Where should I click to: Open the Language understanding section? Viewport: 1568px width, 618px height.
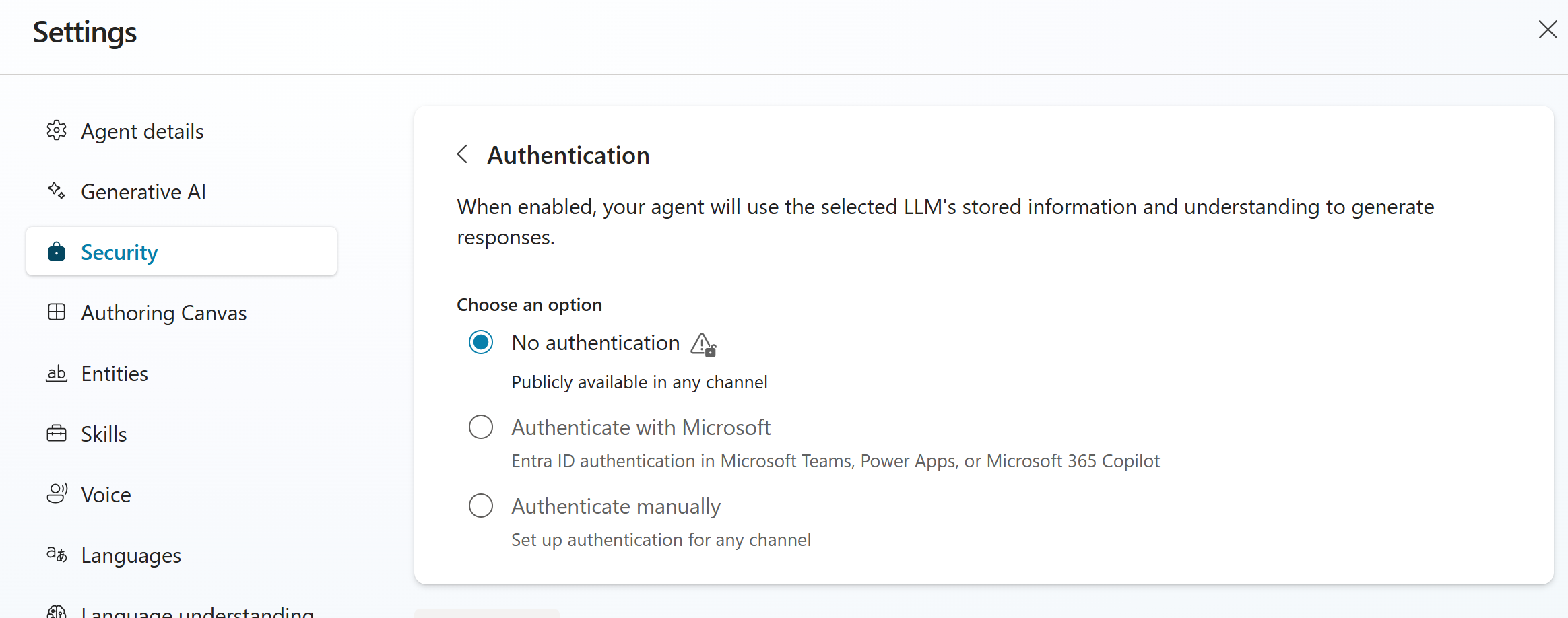197,611
